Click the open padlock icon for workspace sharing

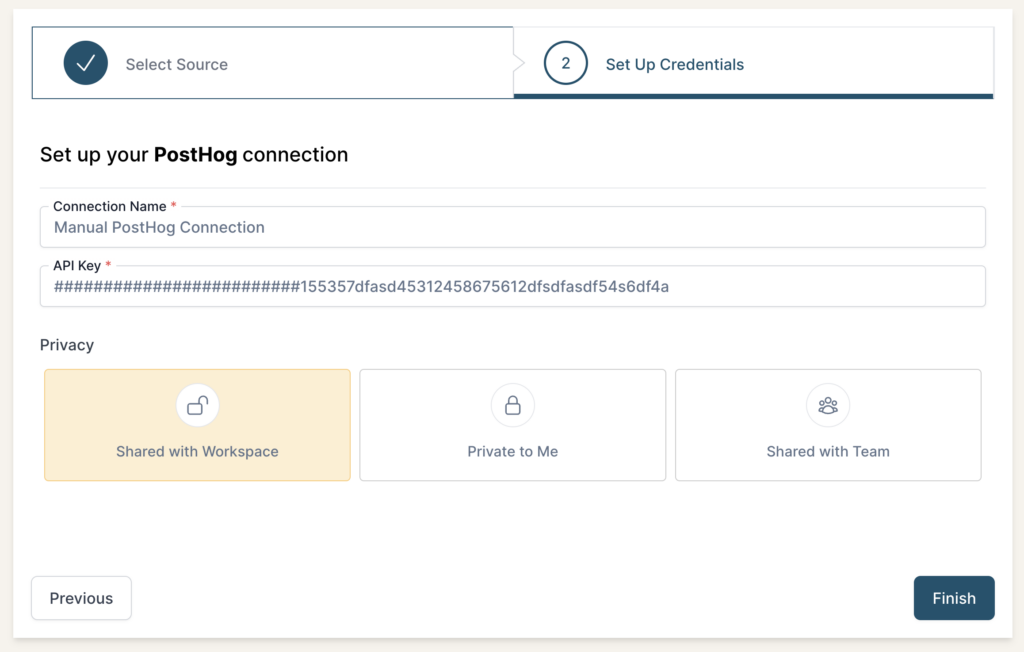point(197,405)
